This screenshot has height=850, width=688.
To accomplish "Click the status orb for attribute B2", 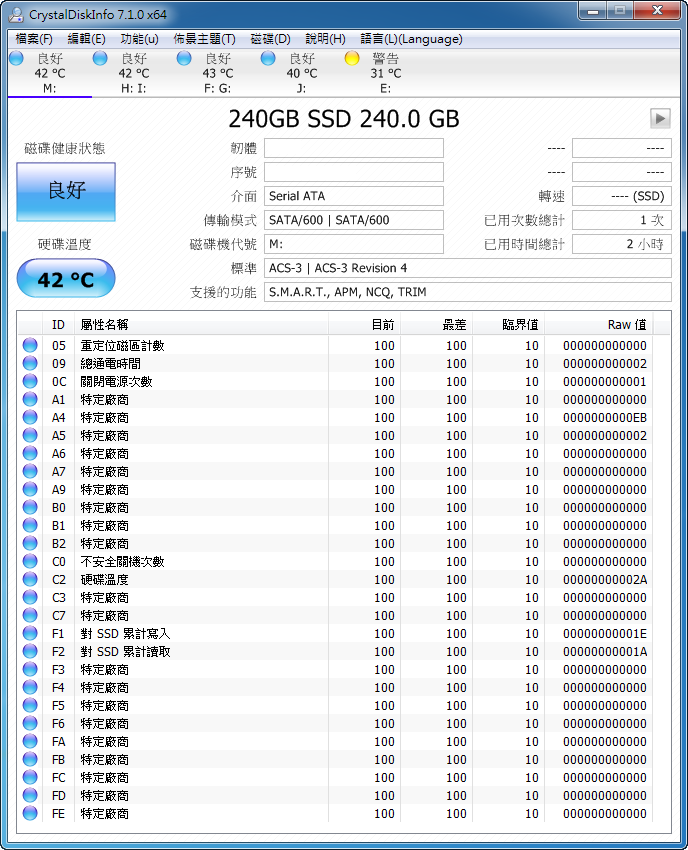I will pyautogui.click(x=30, y=543).
